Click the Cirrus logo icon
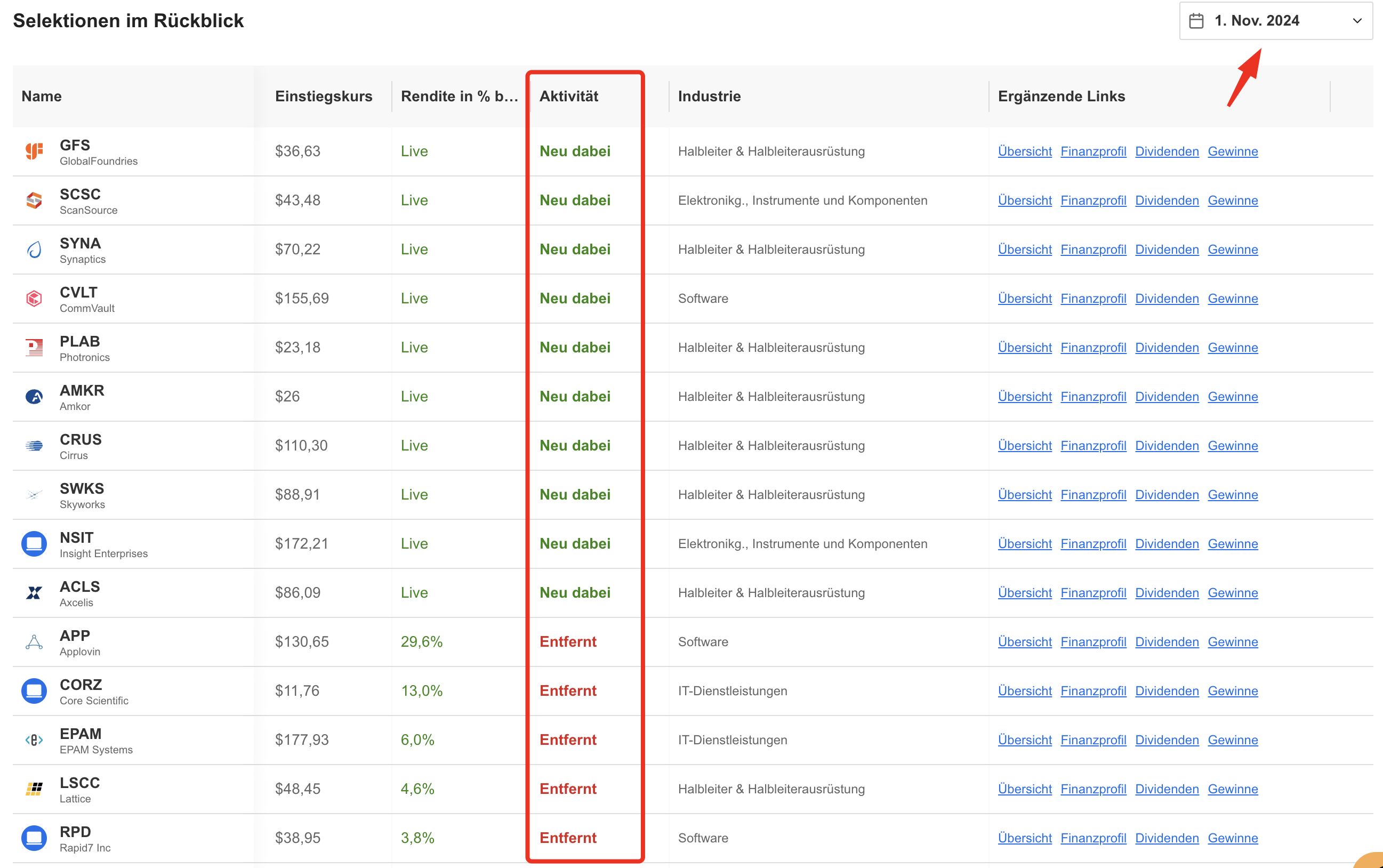 point(34,446)
